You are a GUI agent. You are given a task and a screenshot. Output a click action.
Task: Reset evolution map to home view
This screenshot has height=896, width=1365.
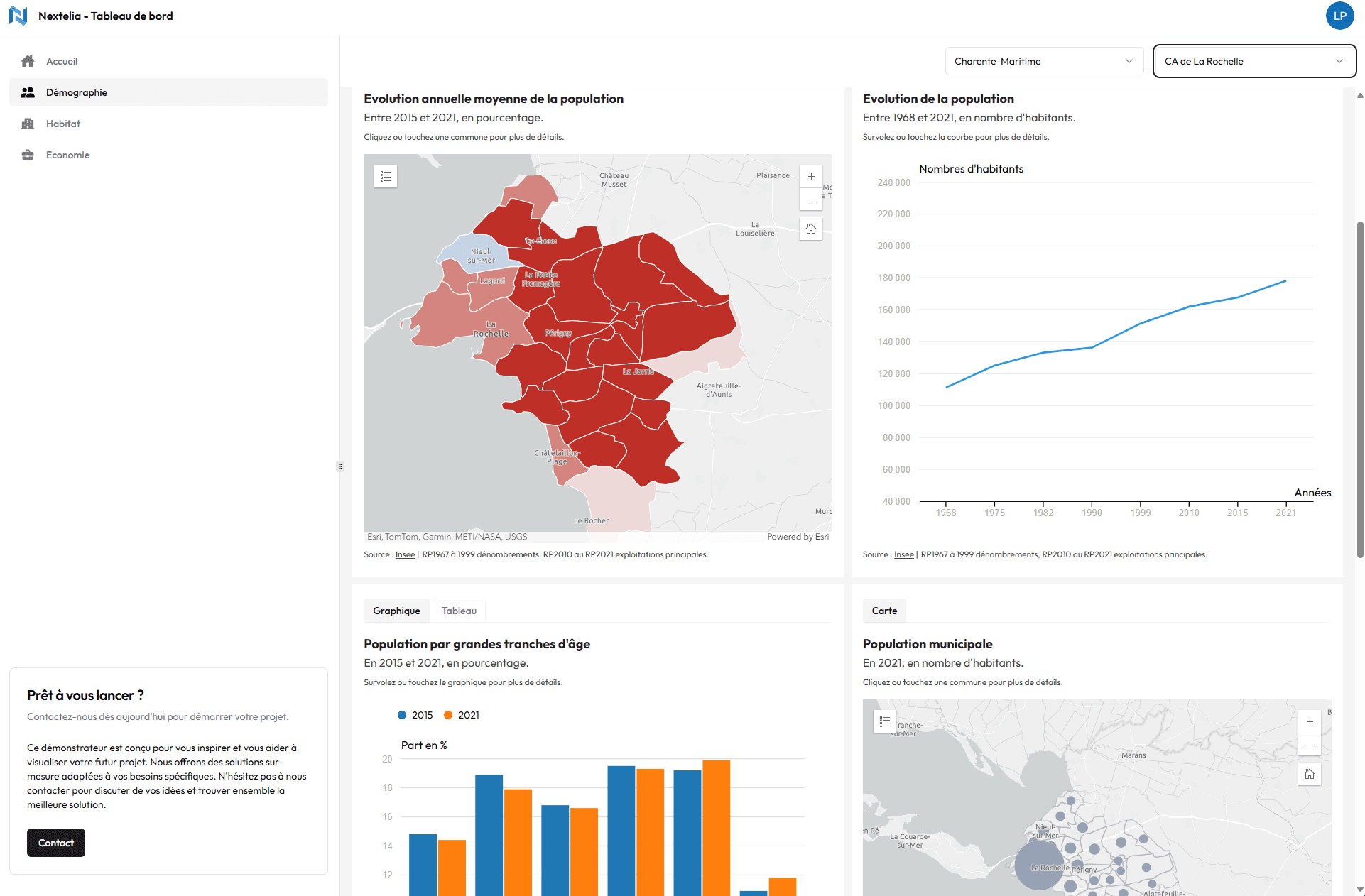[x=811, y=229]
